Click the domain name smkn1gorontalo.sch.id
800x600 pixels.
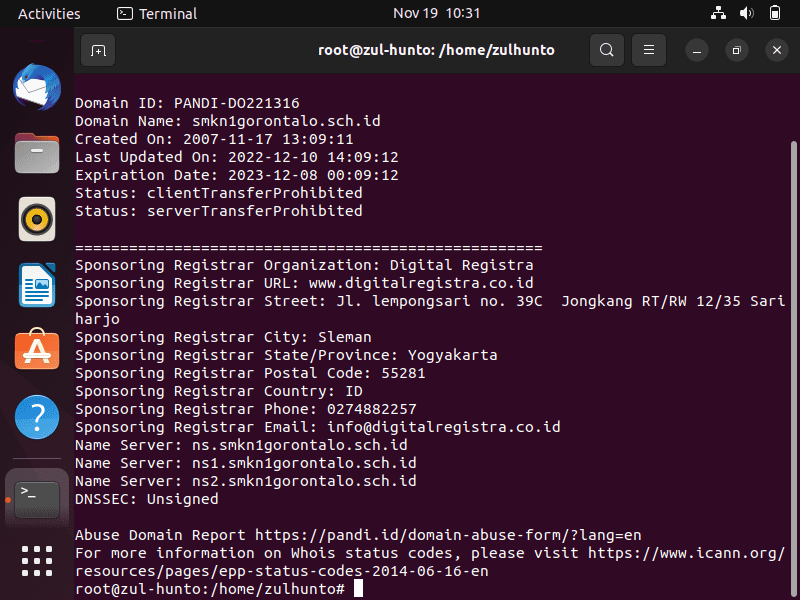(x=286, y=121)
